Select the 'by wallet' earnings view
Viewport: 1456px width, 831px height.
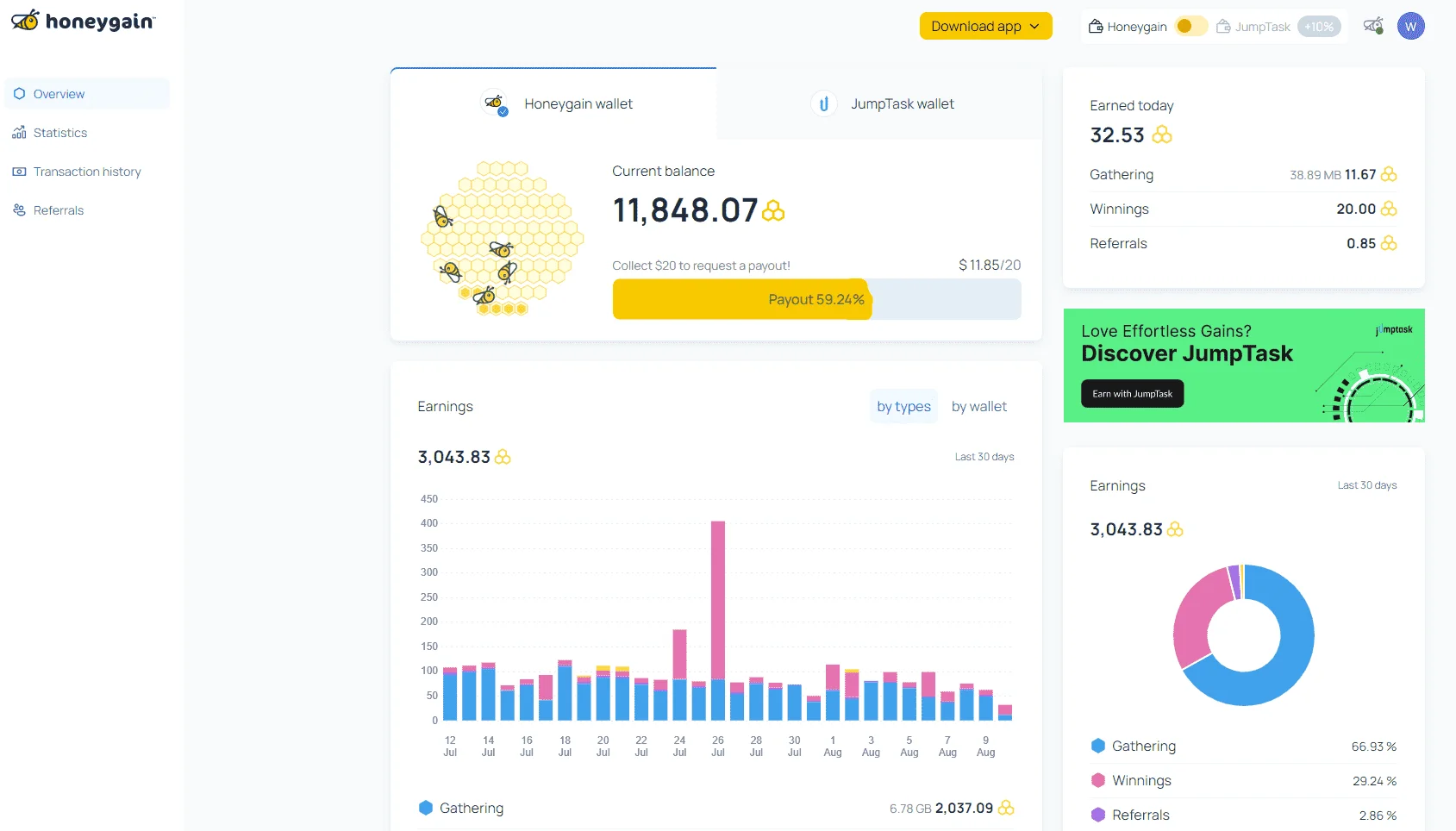click(979, 407)
